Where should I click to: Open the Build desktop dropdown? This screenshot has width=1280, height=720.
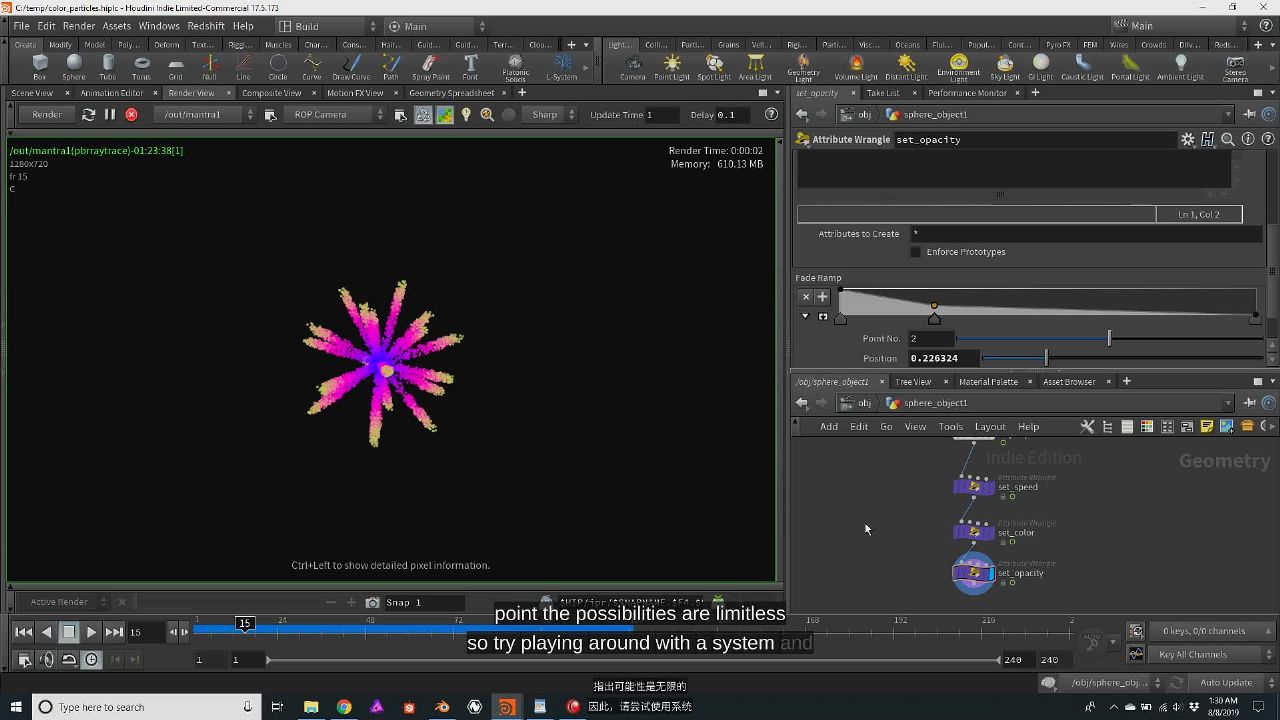(326, 26)
